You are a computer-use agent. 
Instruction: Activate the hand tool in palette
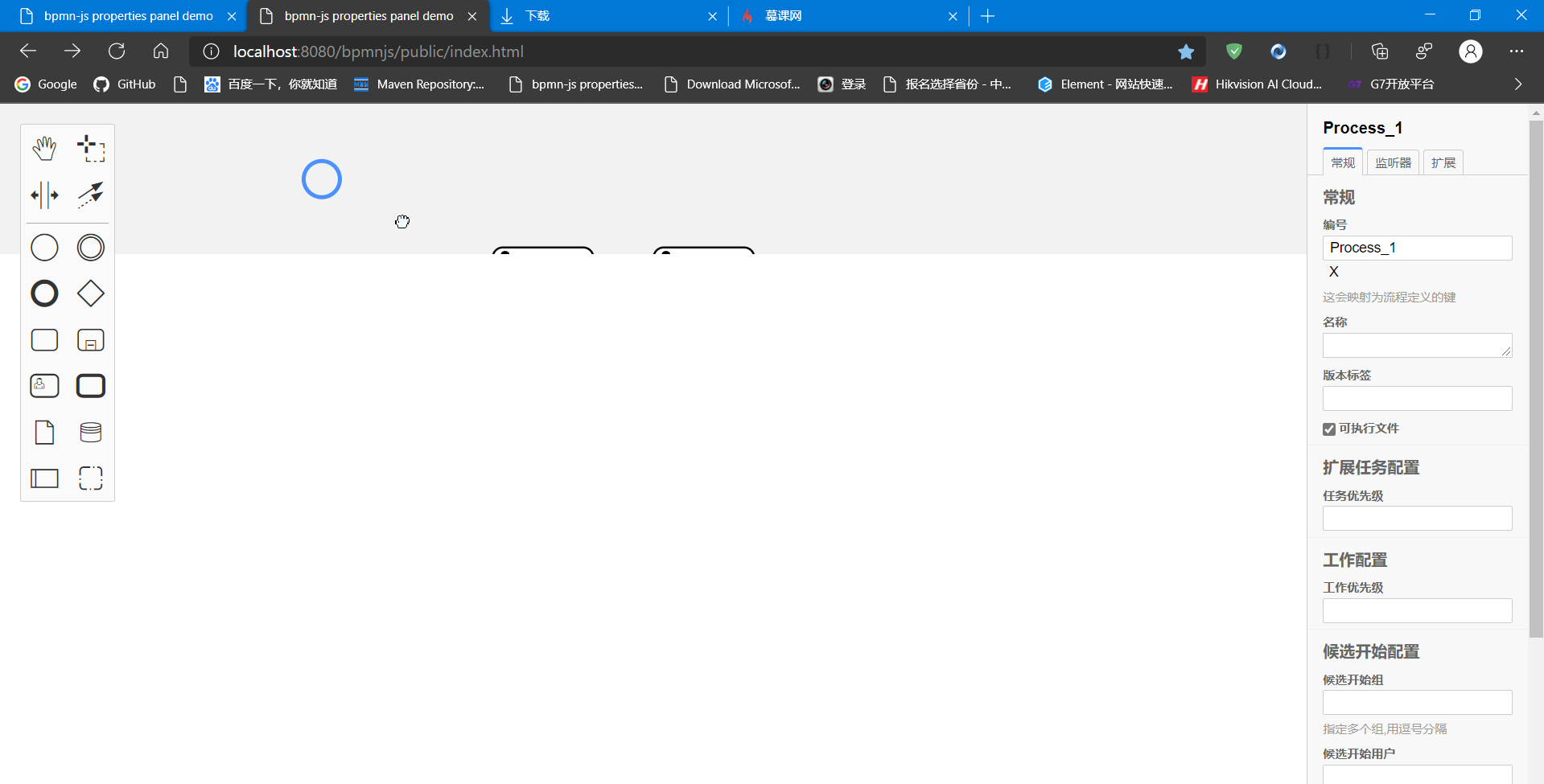point(44,149)
